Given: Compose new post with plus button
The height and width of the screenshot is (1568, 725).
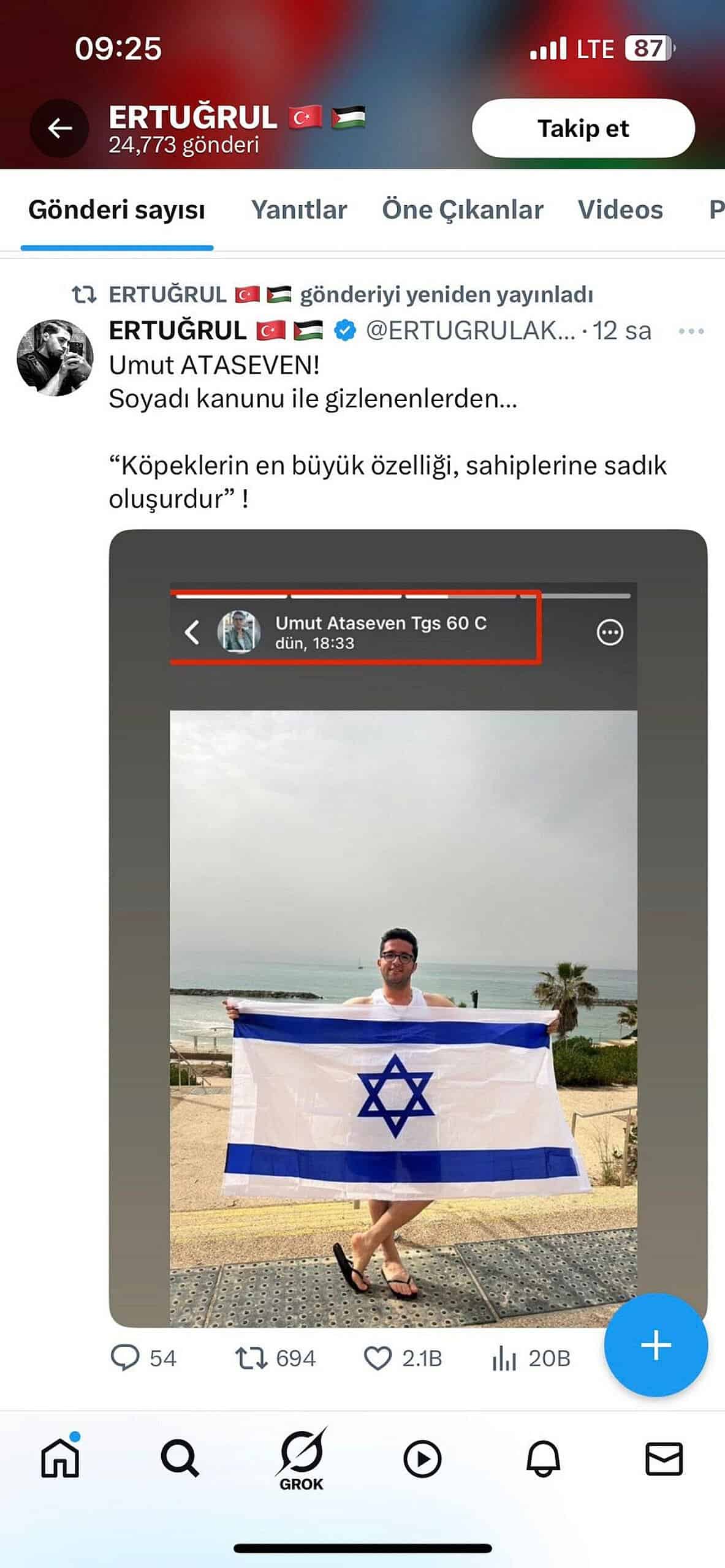Looking at the screenshot, I should coord(656,1344).
